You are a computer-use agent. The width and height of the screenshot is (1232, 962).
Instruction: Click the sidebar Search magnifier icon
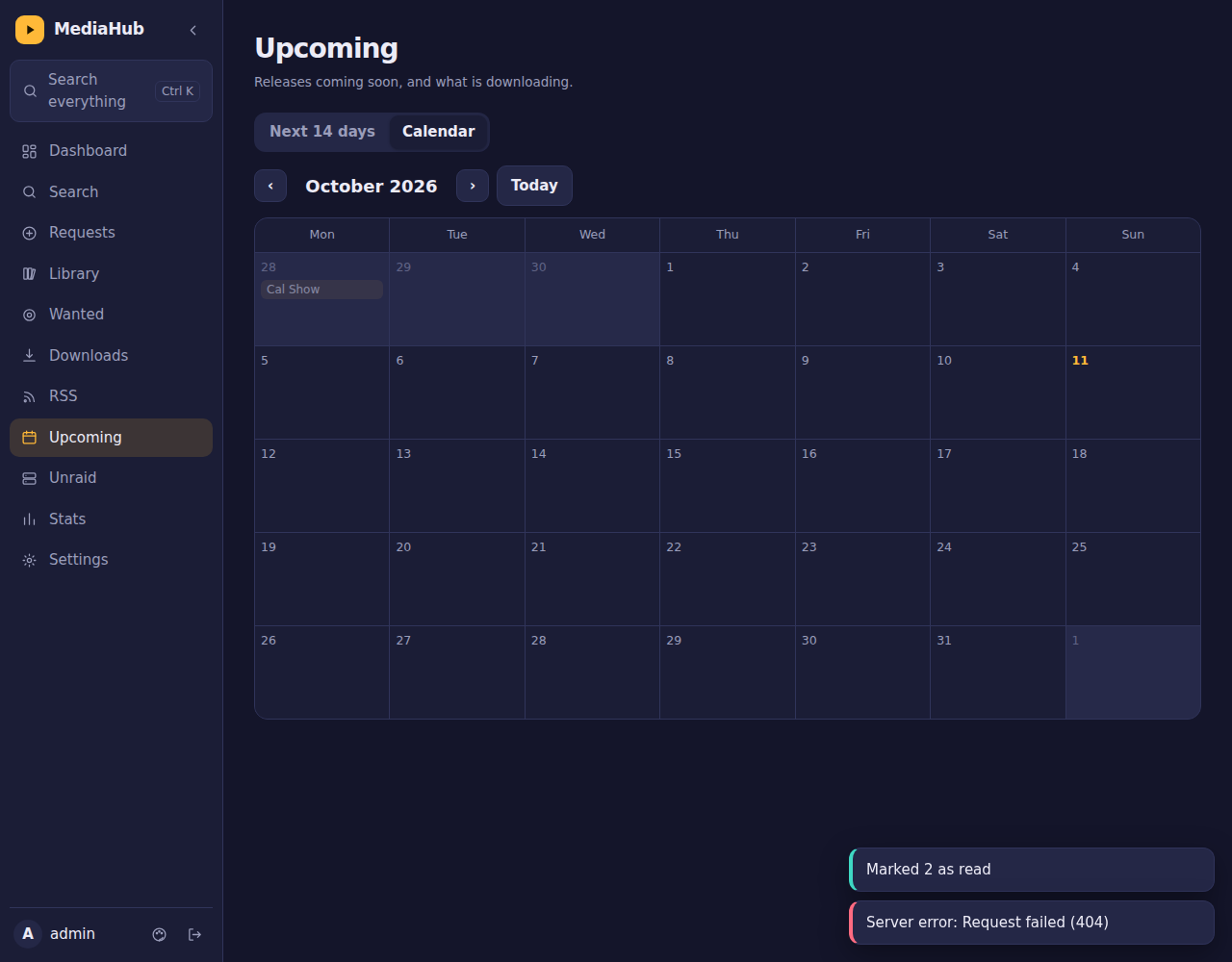(x=30, y=192)
